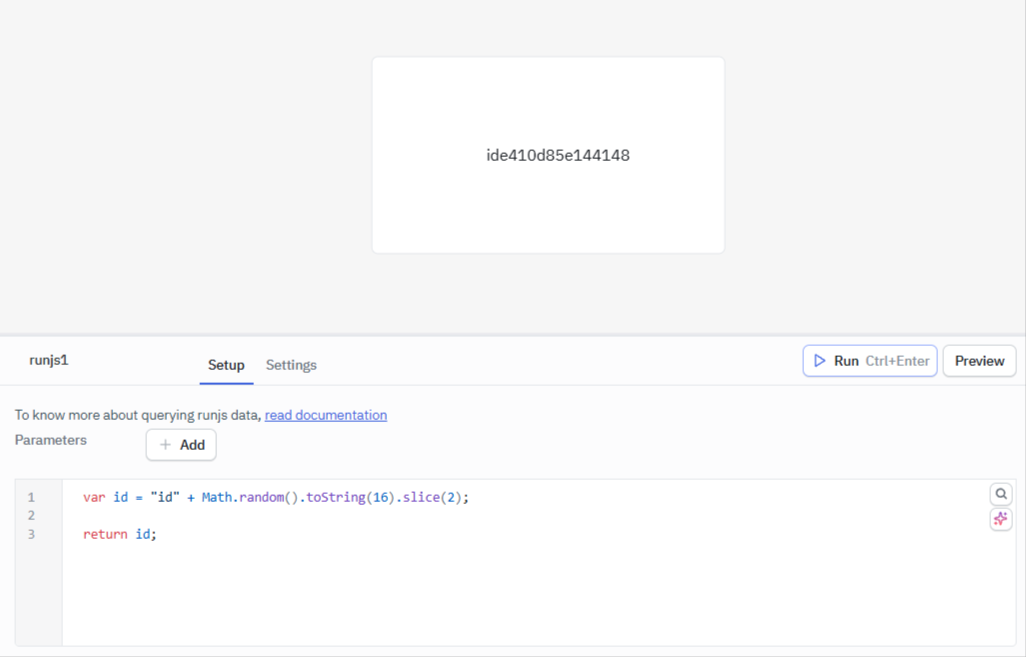Image resolution: width=1026 pixels, height=657 pixels.
Task: Click the Parameters label
Action: [x=50, y=440]
